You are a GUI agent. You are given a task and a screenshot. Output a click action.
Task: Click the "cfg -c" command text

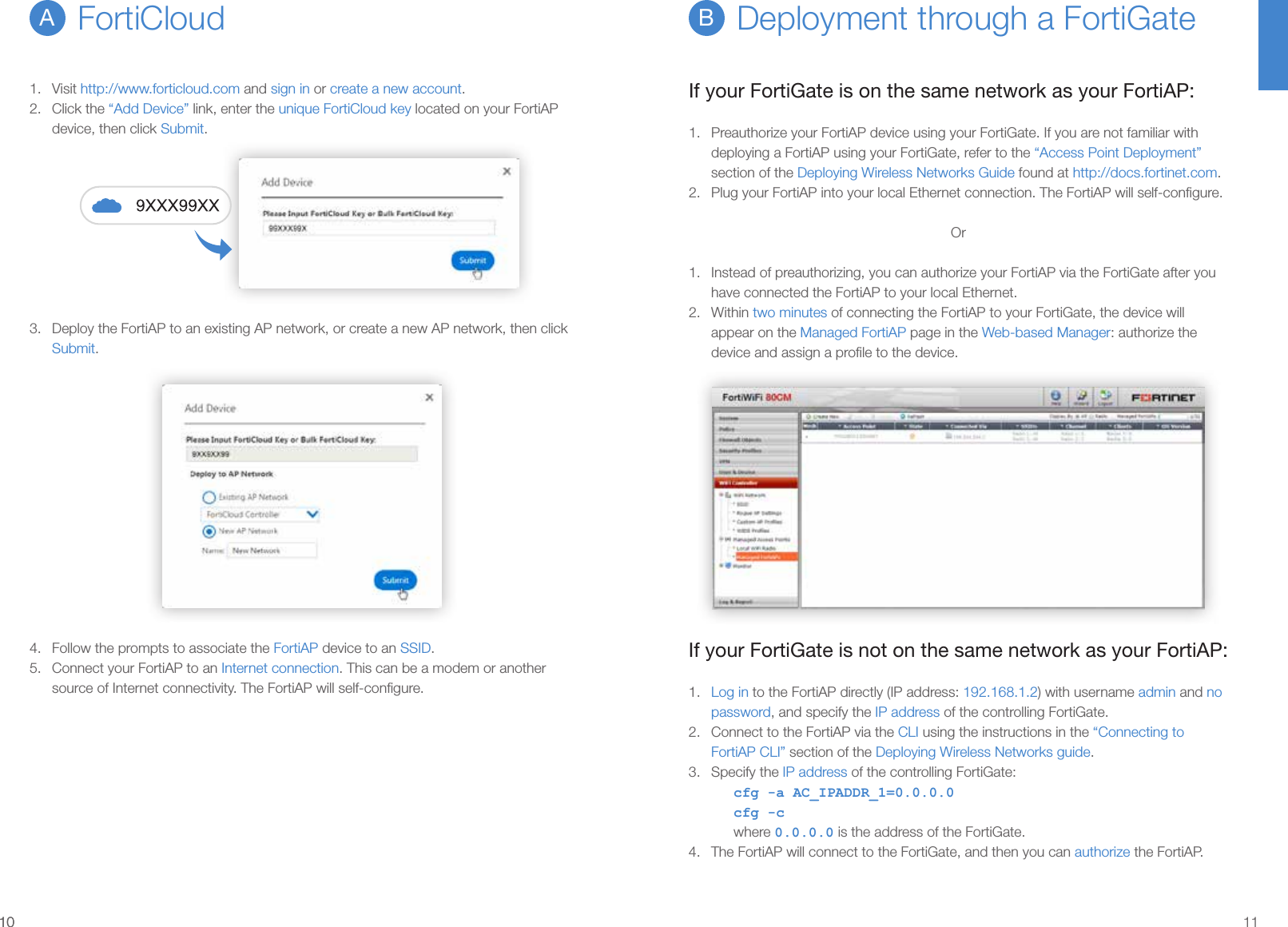click(x=759, y=813)
